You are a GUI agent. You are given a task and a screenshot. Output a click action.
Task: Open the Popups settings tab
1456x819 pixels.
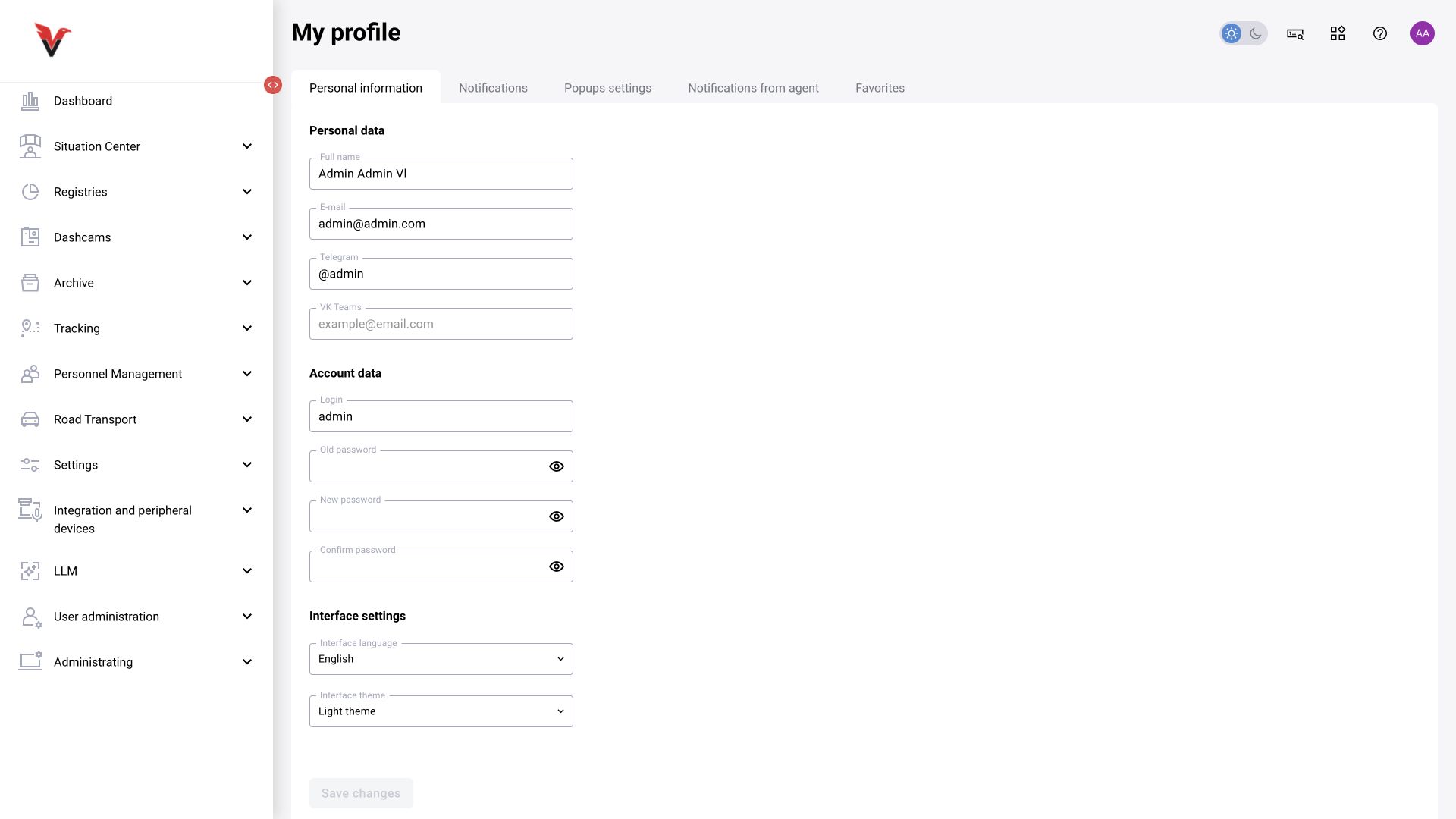607,88
